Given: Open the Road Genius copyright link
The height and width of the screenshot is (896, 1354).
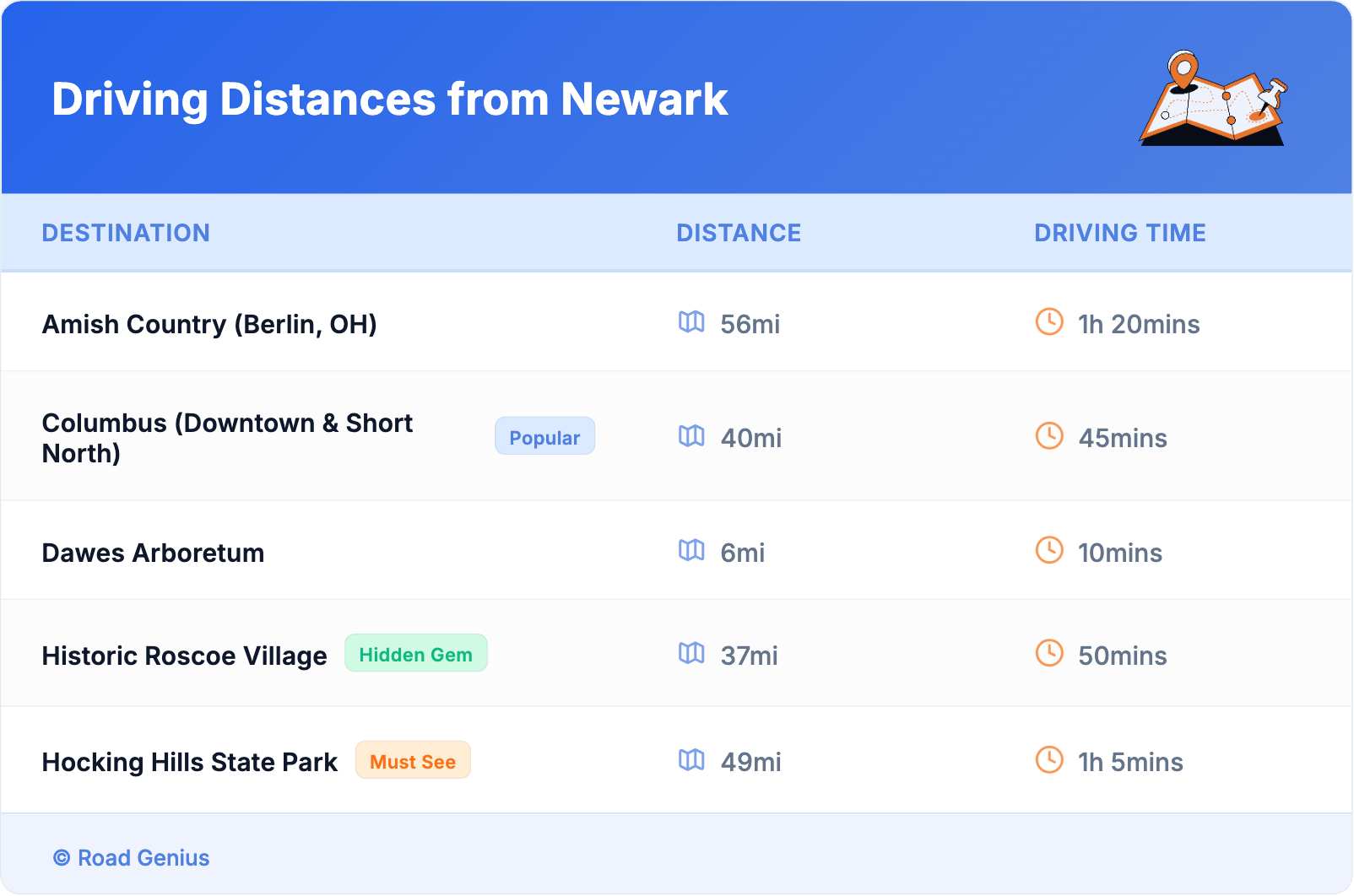Looking at the screenshot, I should (x=132, y=858).
